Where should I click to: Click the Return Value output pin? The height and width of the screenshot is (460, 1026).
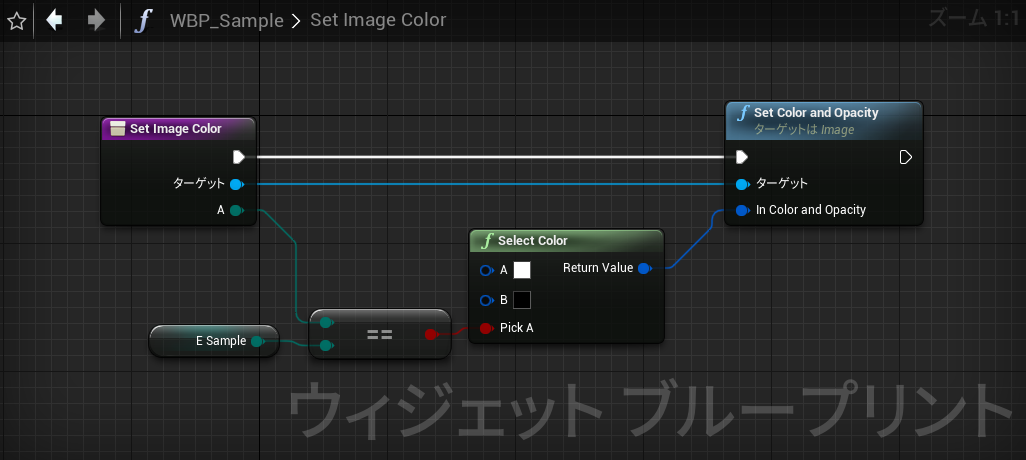click(x=645, y=268)
